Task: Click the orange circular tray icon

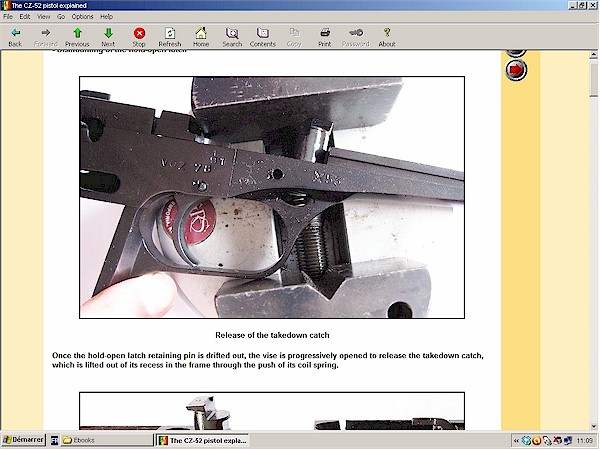Action: coord(536,441)
